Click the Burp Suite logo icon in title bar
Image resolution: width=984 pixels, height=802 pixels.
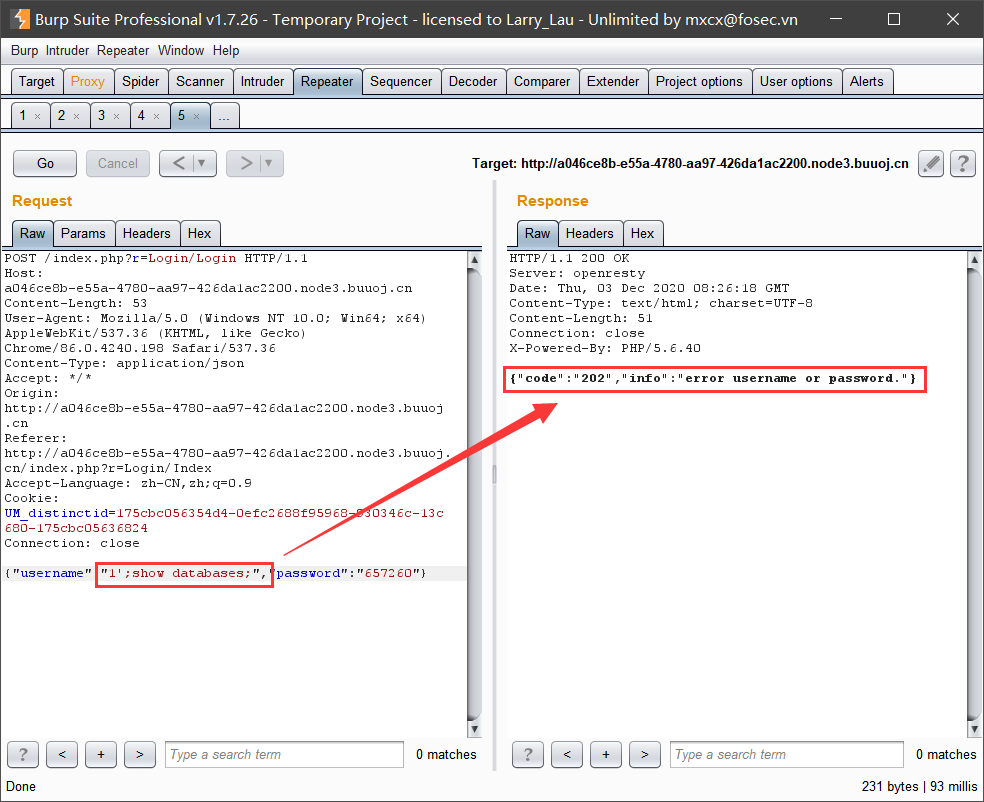[21, 19]
